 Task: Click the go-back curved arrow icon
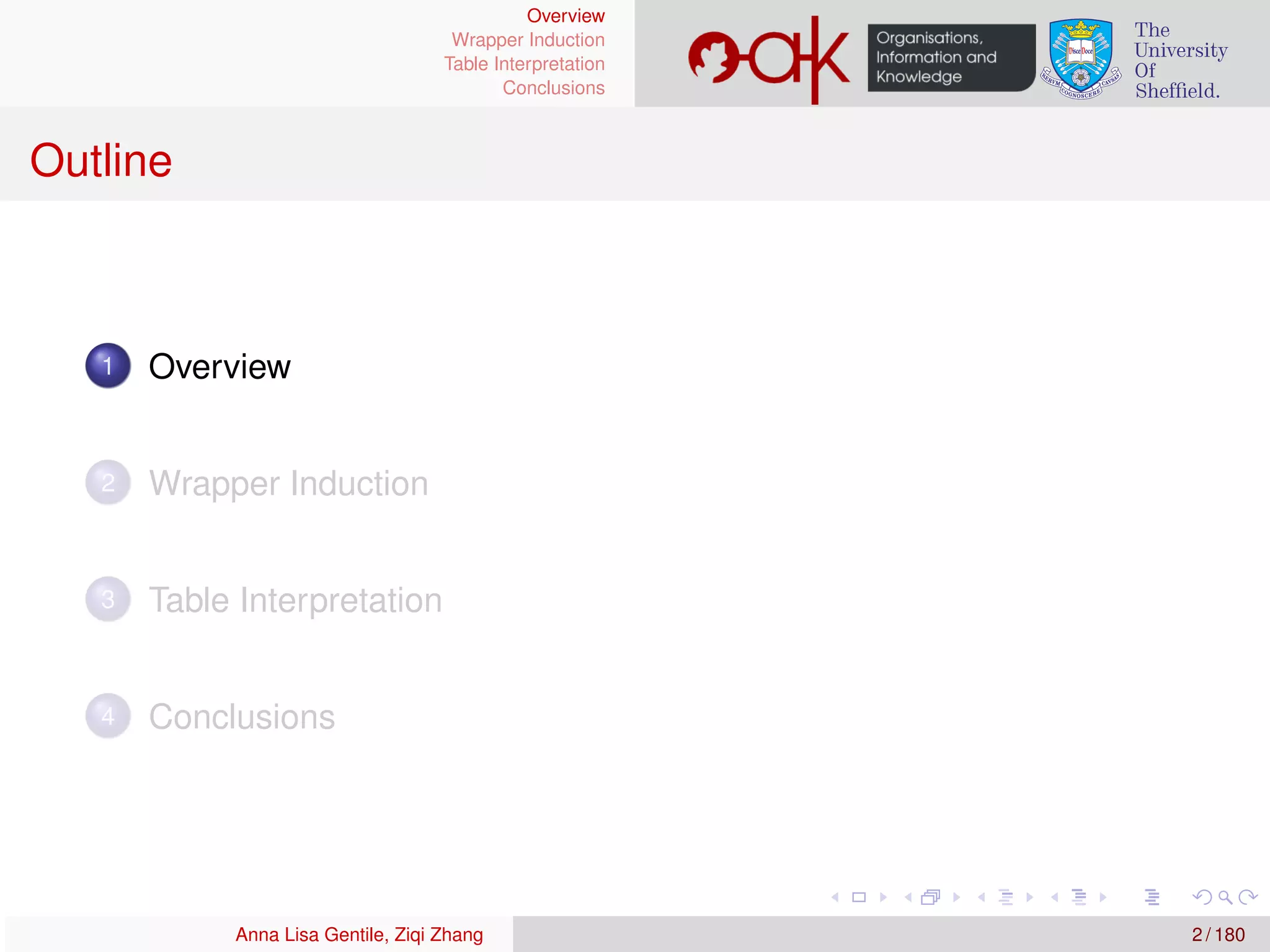click(1202, 897)
